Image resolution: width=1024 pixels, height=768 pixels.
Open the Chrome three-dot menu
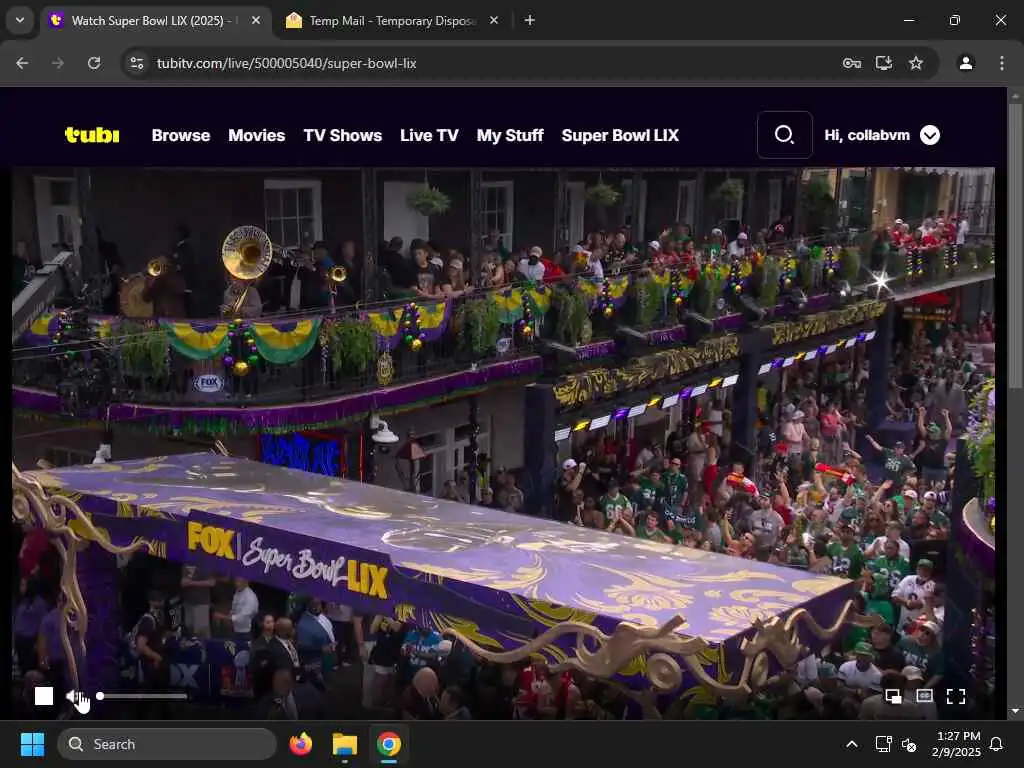pyautogui.click(x=1001, y=63)
